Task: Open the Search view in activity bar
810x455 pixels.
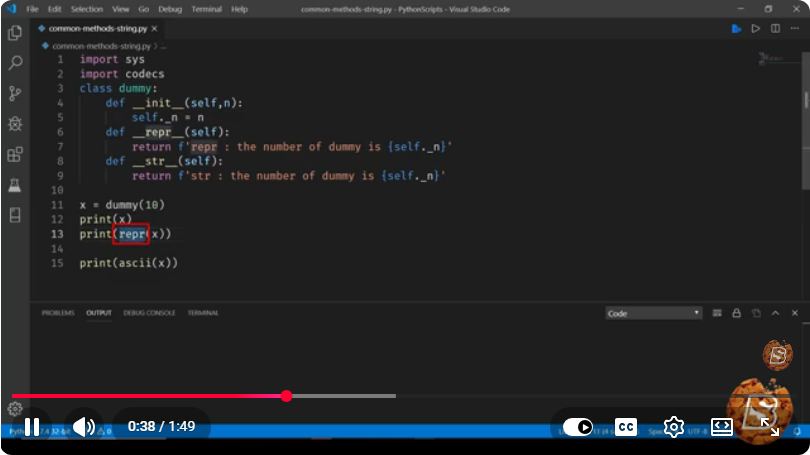Action: 15,63
